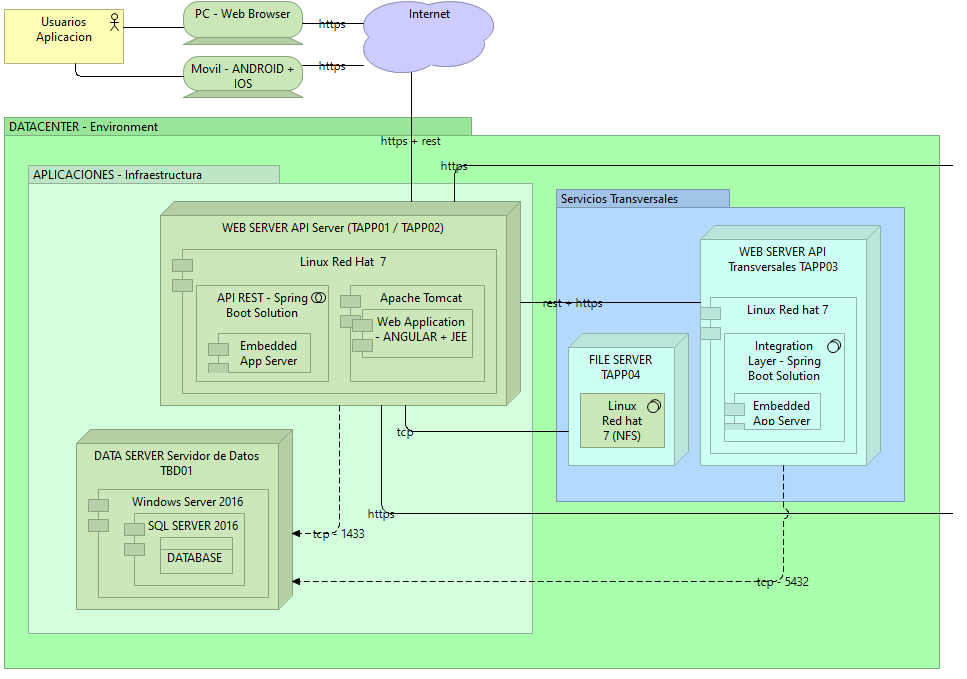967x679 pixels.
Task: Click the Integration Layer service icon
Action: pos(833,346)
